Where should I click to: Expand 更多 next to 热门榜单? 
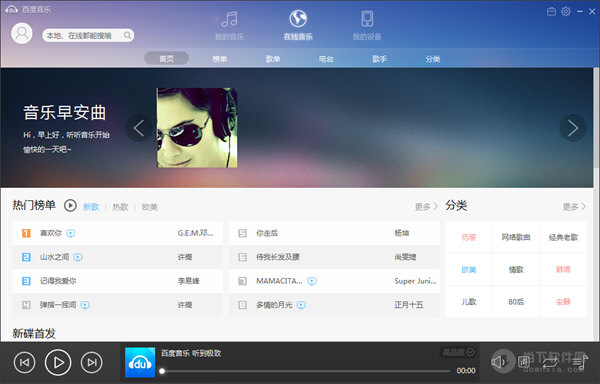coord(426,207)
